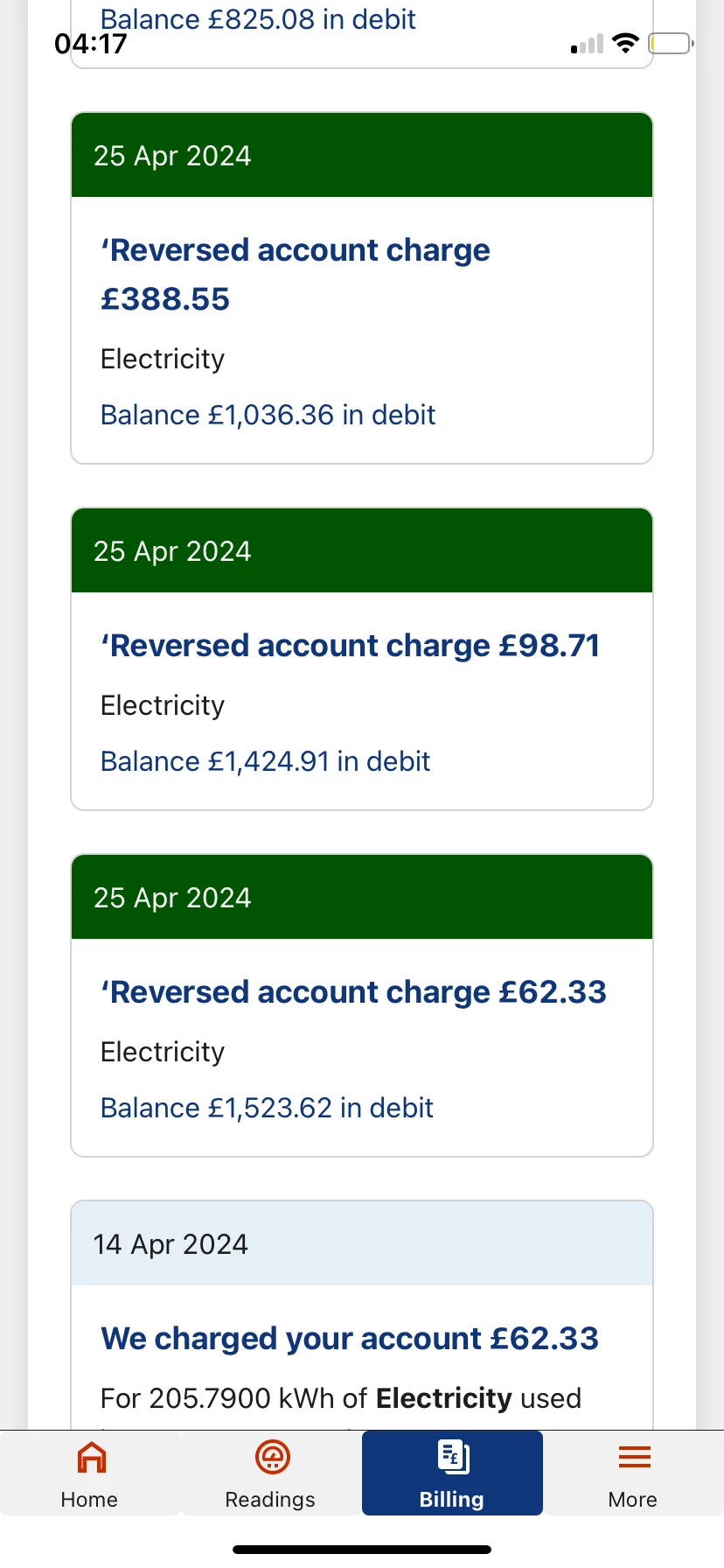Open the Reversed account charge £98.71 entry
Viewport: 724px width, 1568px height.
[x=350, y=646]
